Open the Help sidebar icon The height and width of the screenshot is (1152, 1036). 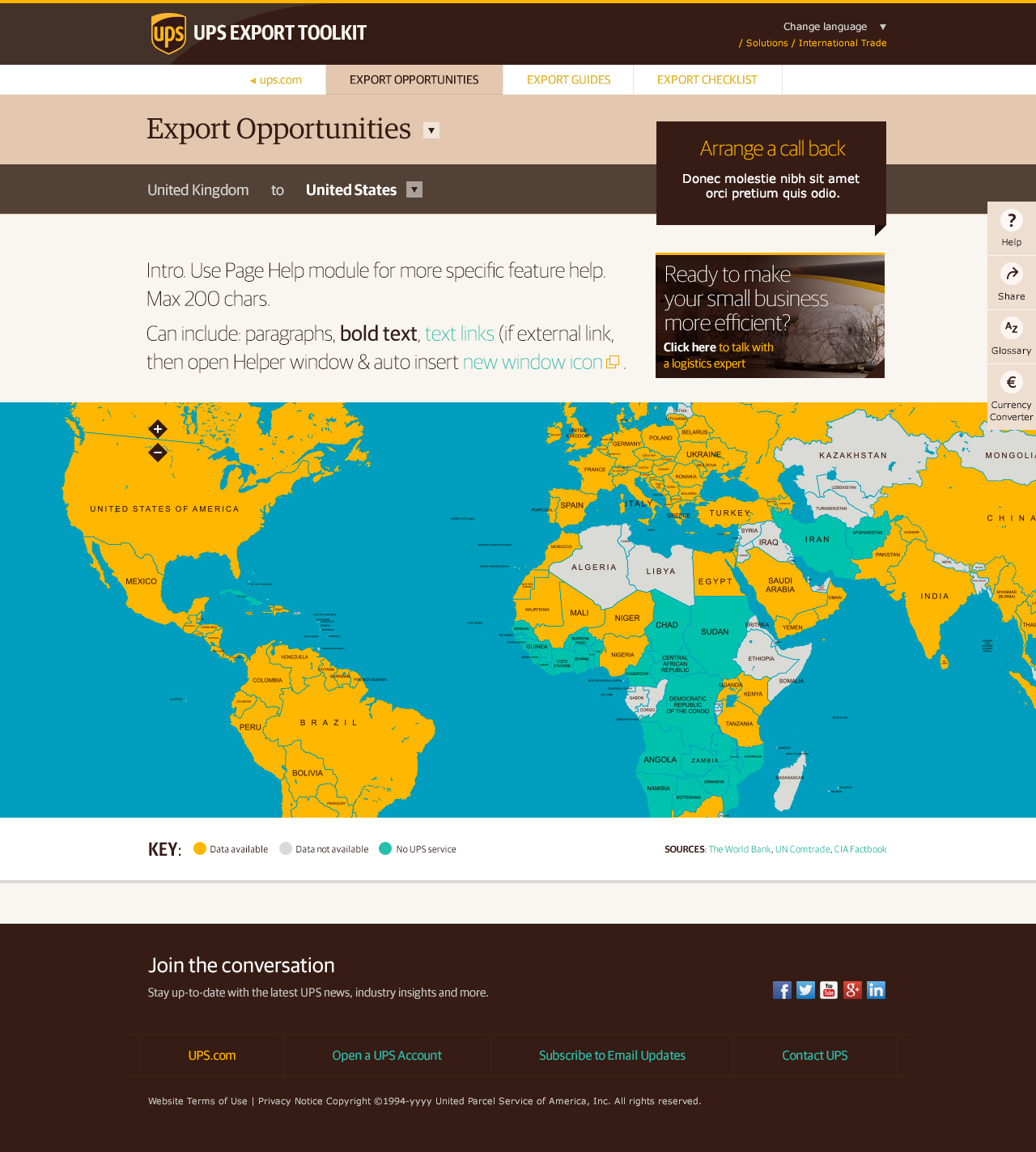1011,220
